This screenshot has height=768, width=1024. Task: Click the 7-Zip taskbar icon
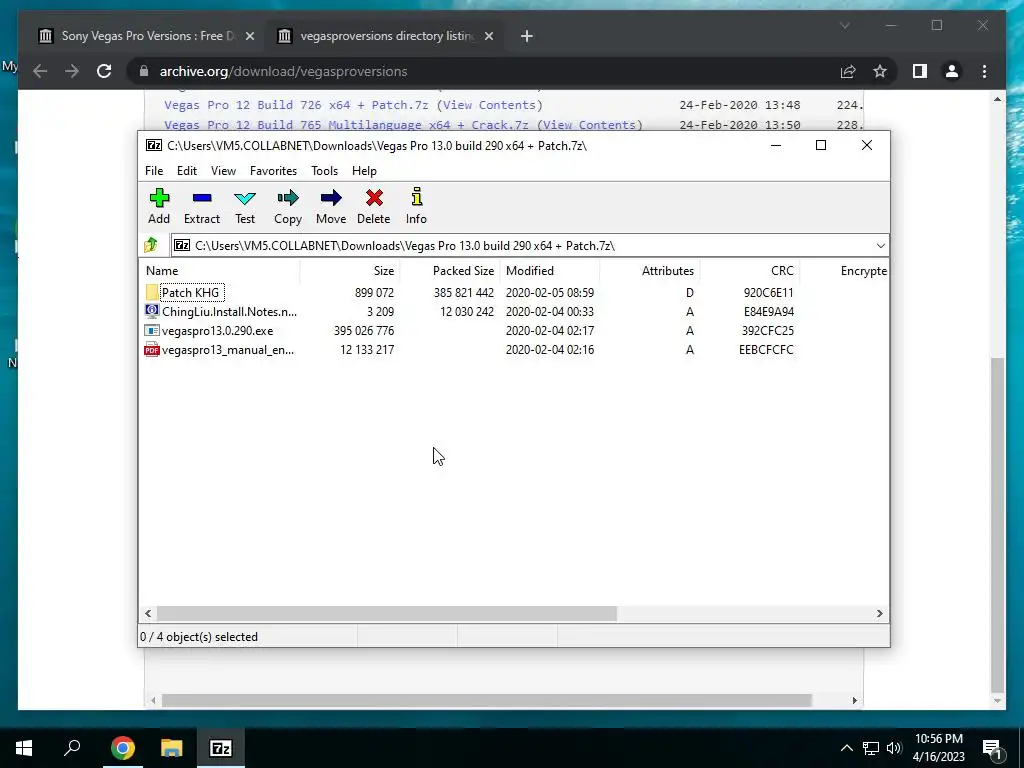tap(221, 748)
